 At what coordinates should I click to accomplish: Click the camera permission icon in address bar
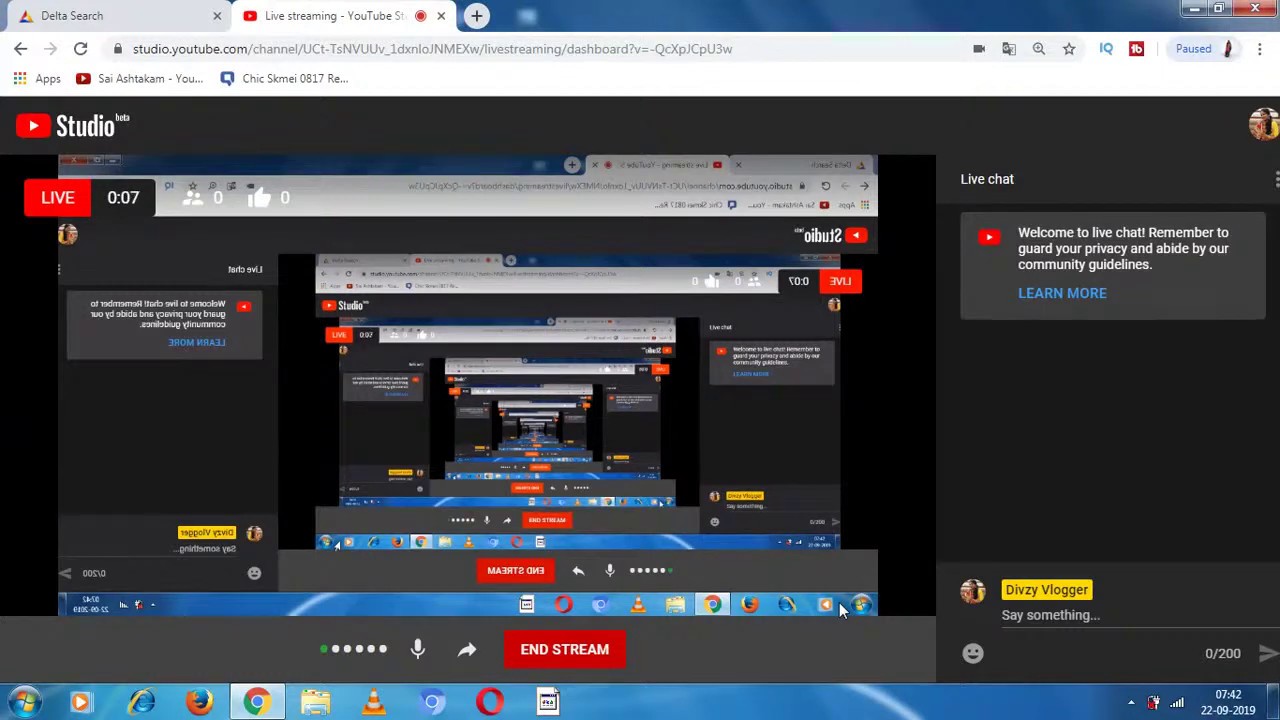coord(979,48)
